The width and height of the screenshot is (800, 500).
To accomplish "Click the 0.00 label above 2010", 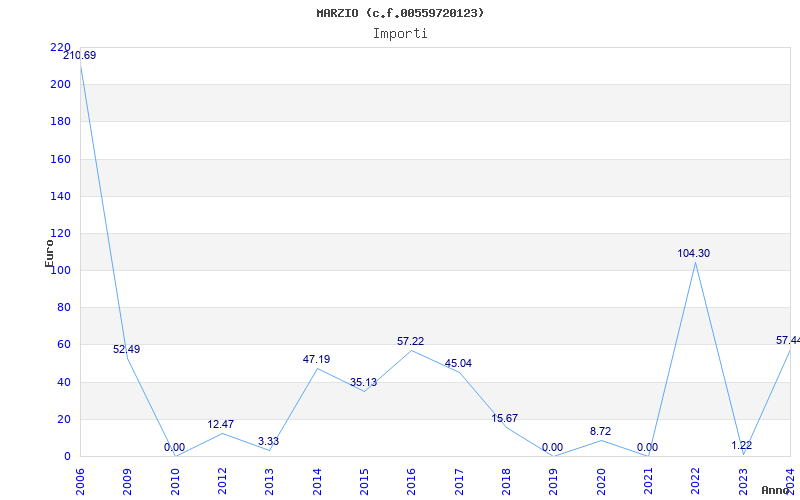I will pyautogui.click(x=174, y=447).
